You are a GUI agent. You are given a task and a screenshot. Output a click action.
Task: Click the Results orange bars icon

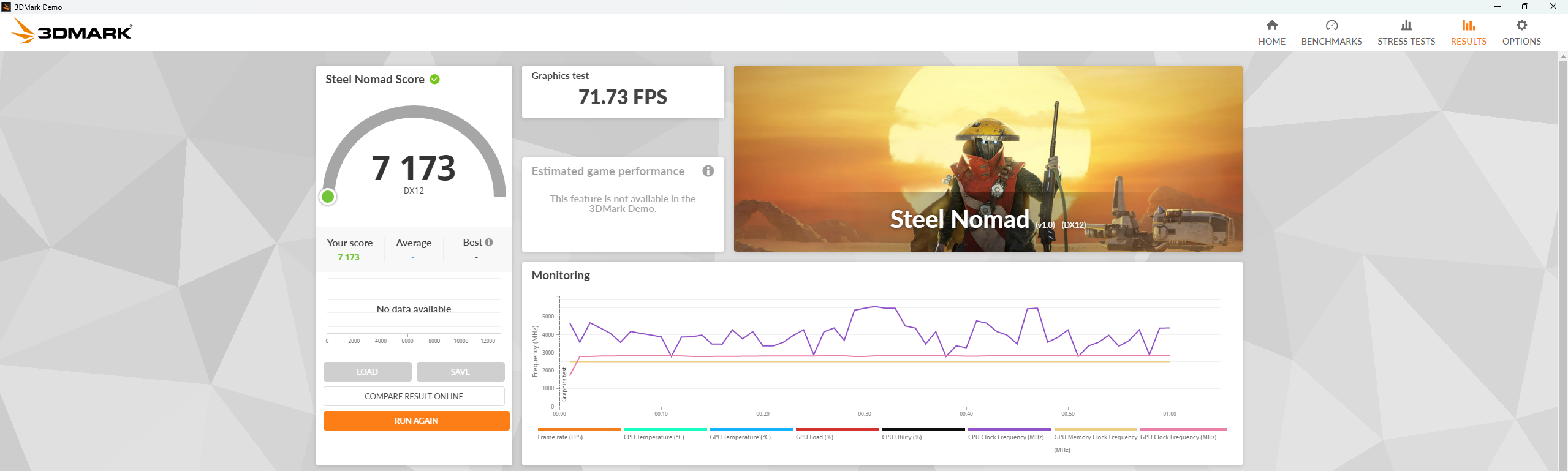(x=1468, y=25)
